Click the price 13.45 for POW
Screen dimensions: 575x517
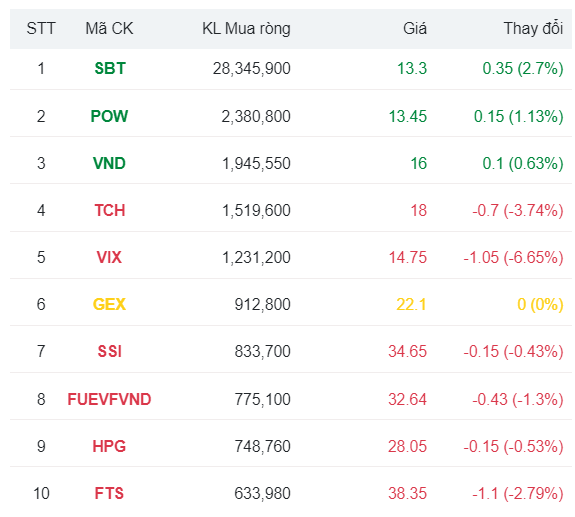click(x=408, y=116)
